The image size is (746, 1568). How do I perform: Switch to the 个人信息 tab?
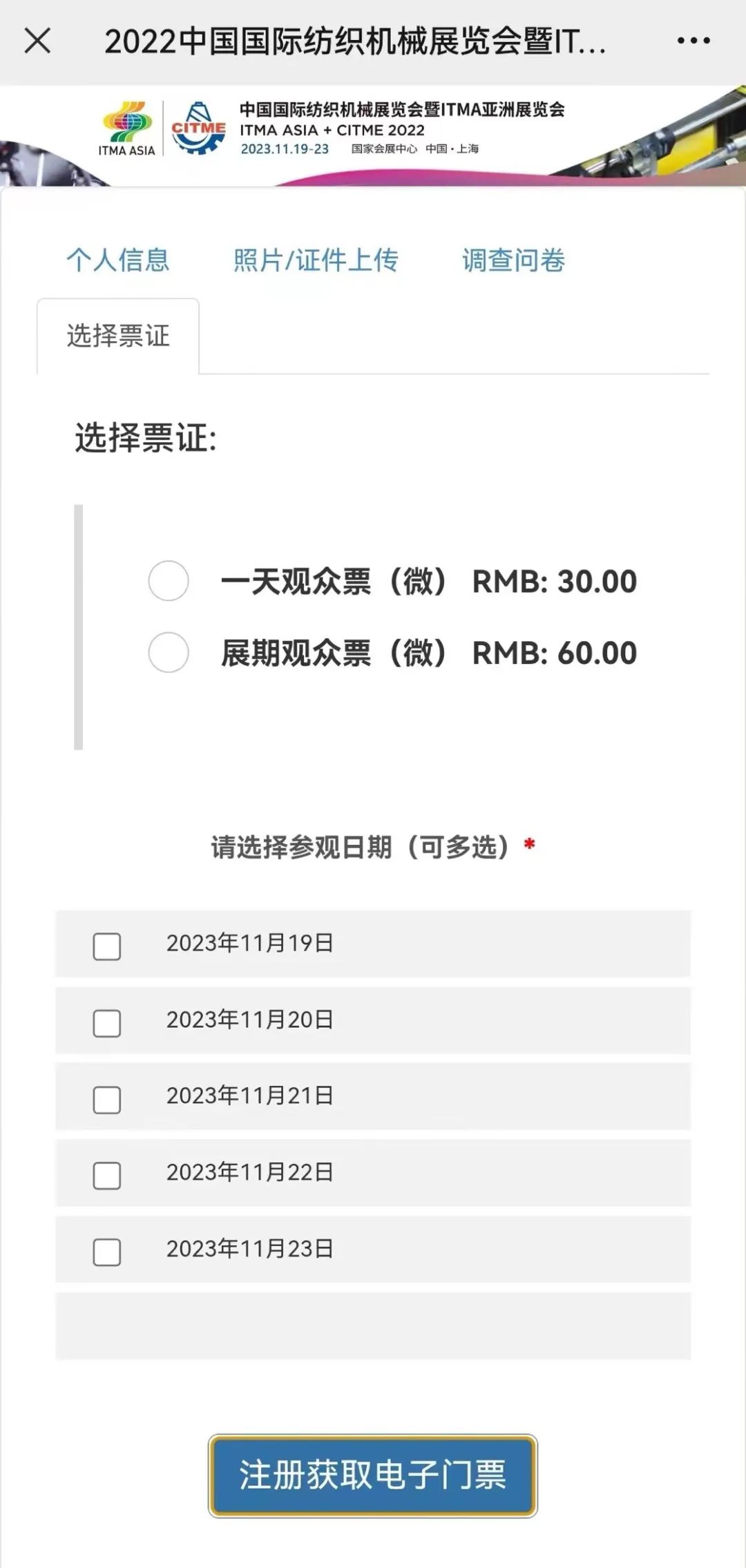click(118, 260)
